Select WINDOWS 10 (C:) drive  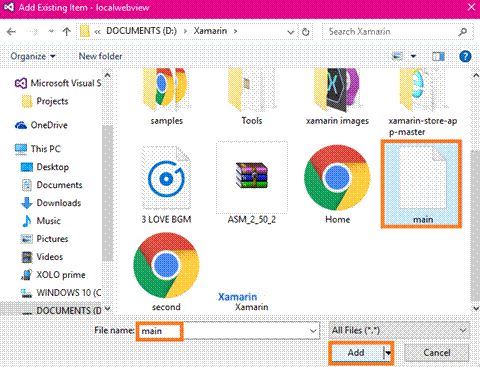61,293
